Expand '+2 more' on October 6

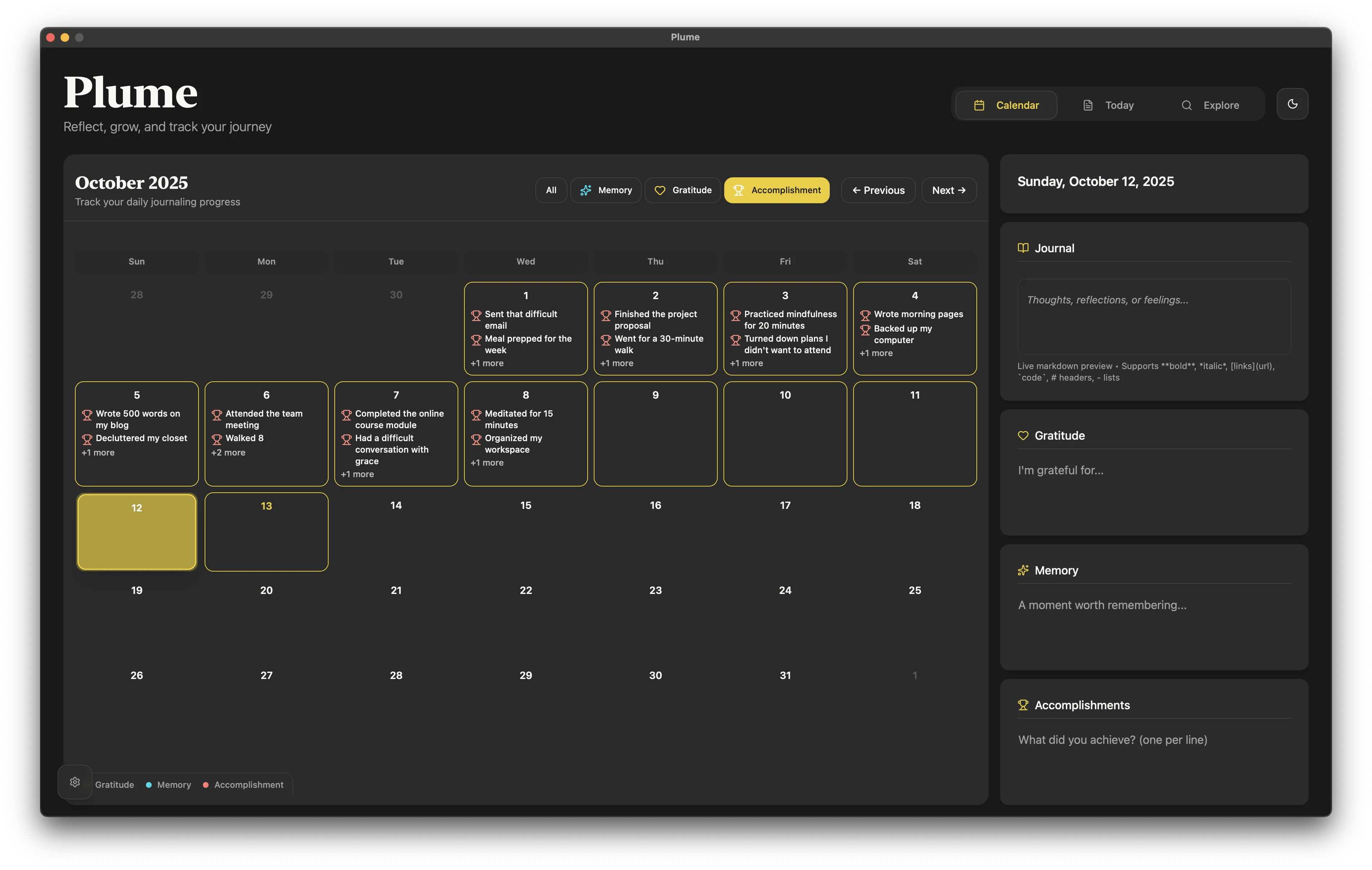[x=228, y=453]
